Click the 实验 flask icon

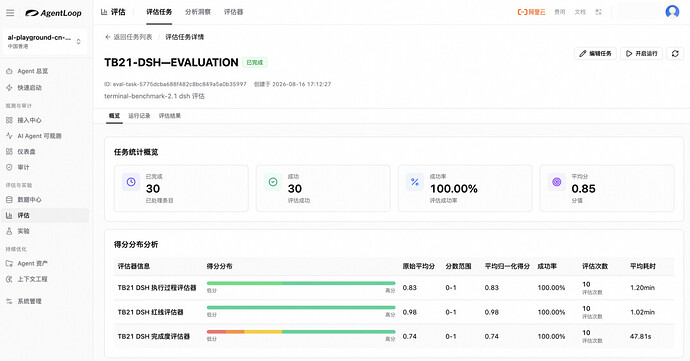pos(9,231)
